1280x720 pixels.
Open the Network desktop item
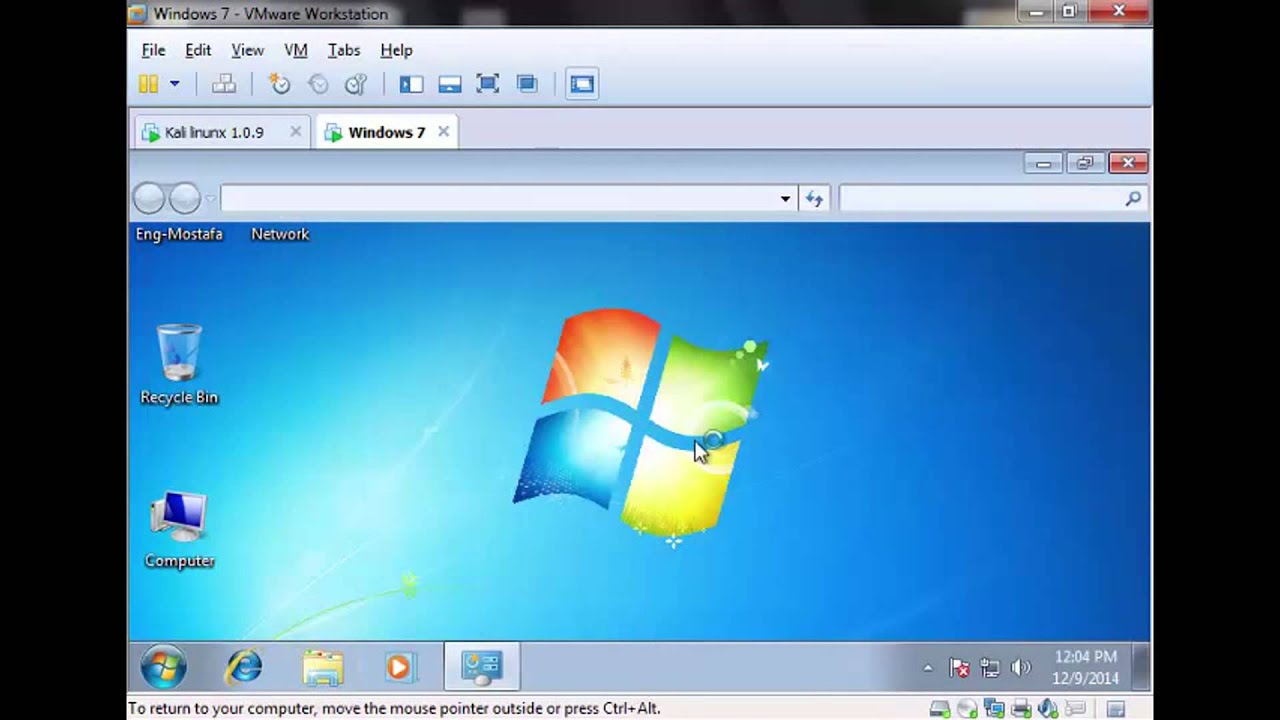click(x=280, y=234)
